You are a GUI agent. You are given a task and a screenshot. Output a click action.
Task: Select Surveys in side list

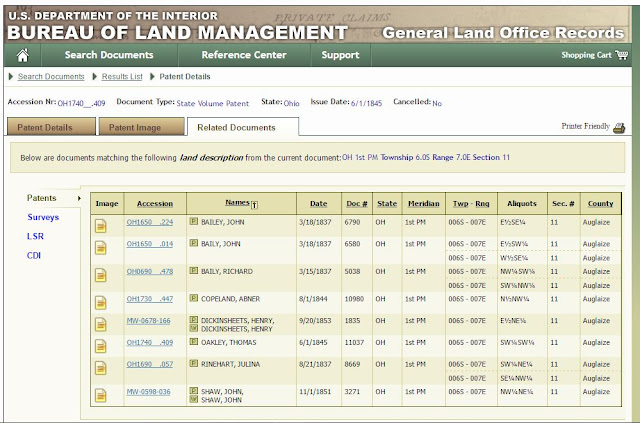43,217
